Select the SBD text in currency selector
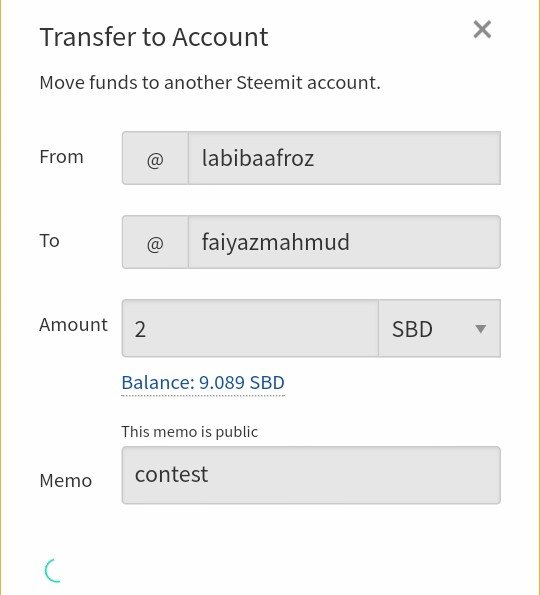540x595 pixels. point(412,329)
